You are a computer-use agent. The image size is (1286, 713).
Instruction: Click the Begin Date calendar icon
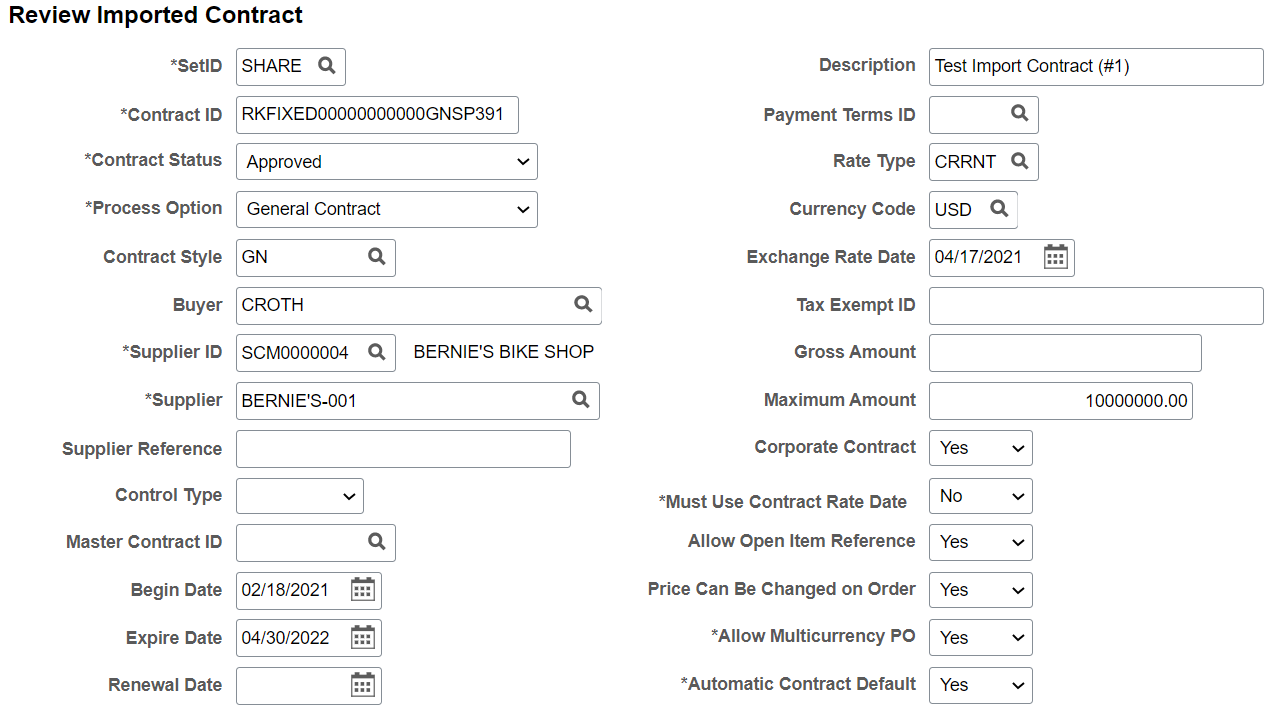pos(362,590)
